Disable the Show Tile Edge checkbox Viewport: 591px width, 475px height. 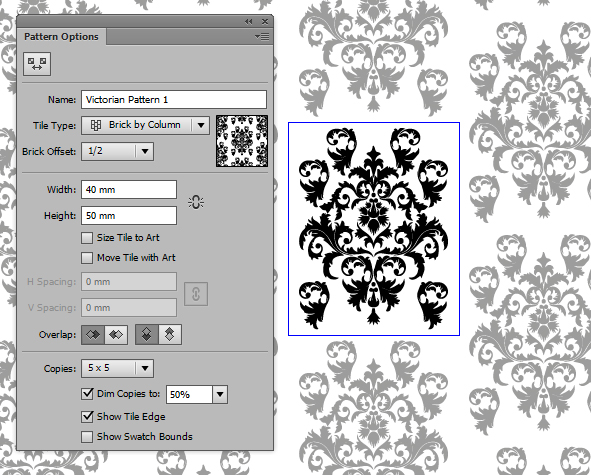tap(87, 417)
